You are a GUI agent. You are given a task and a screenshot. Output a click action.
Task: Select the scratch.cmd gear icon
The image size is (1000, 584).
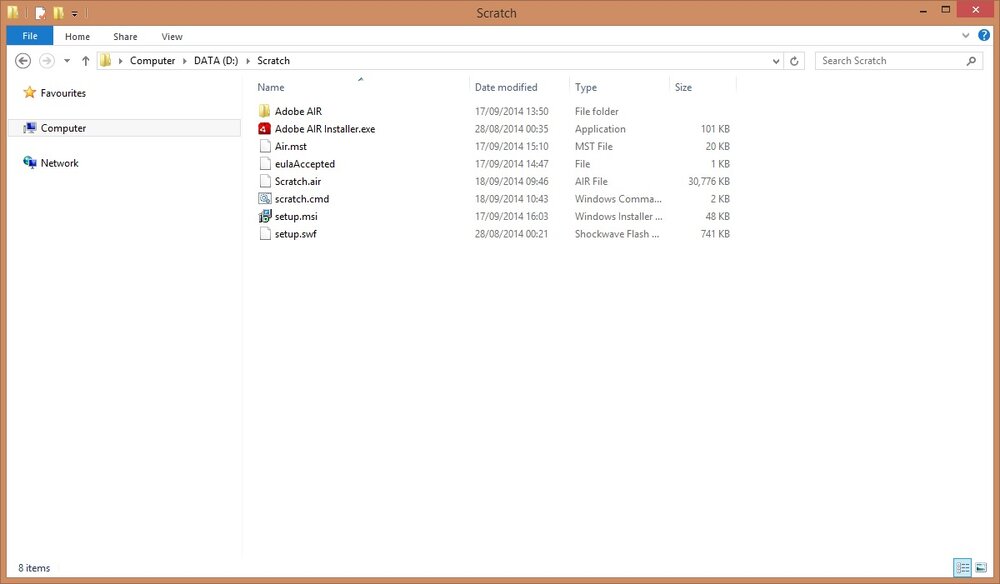[265, 199]
